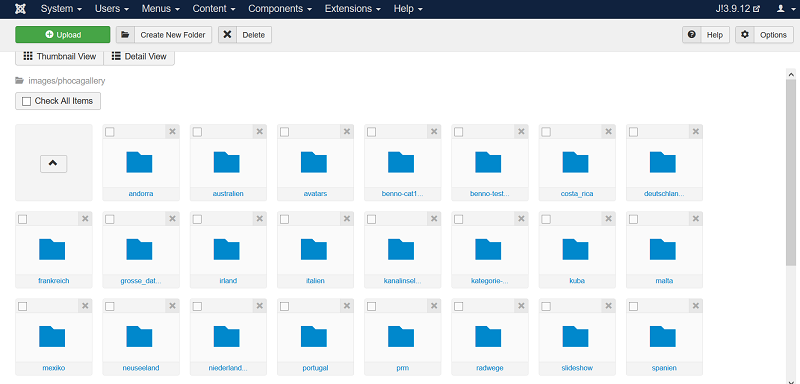This screenshot has width=800, height=384.
Task: Open the costa_rica folder icon
Action: pyautogui.click(x=576, y=162)
